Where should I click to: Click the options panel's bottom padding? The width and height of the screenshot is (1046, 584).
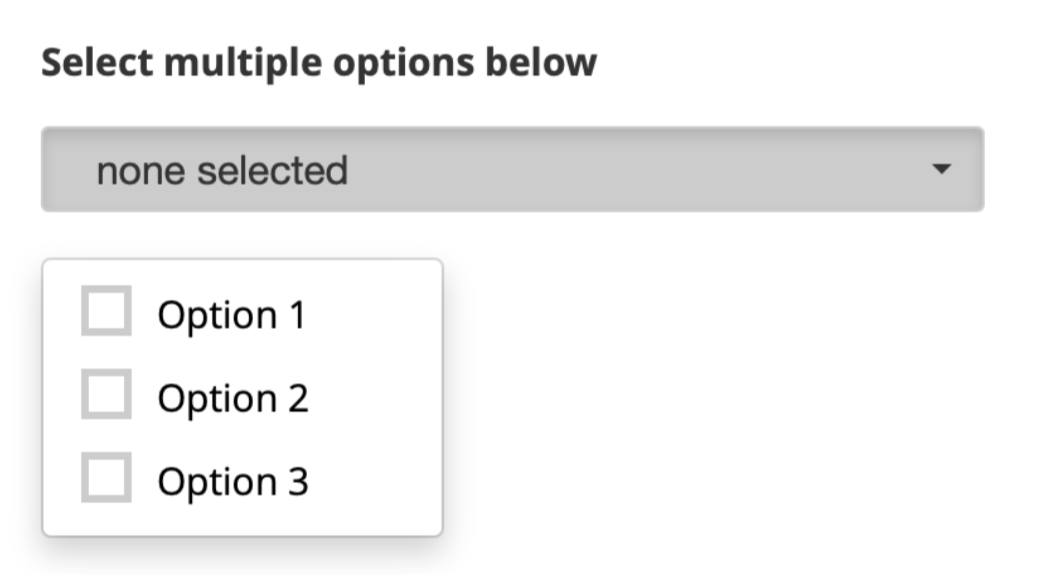pos(242,522)
